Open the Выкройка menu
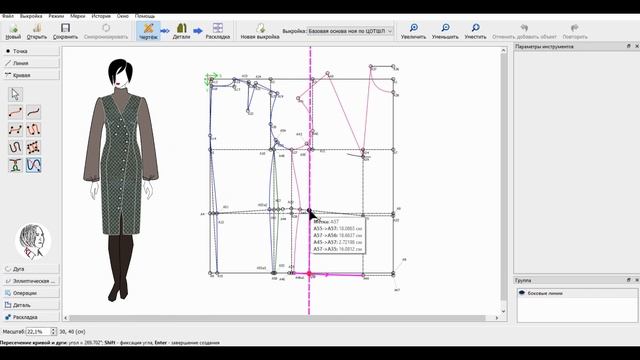640x360 pixels. point(31,16)
